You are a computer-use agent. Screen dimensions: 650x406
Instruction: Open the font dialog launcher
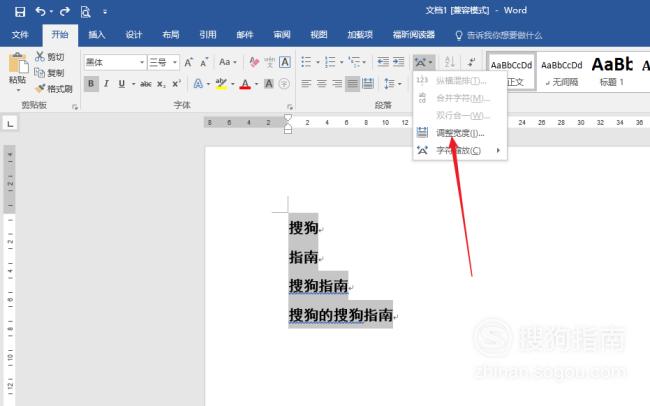click(290, 107)
